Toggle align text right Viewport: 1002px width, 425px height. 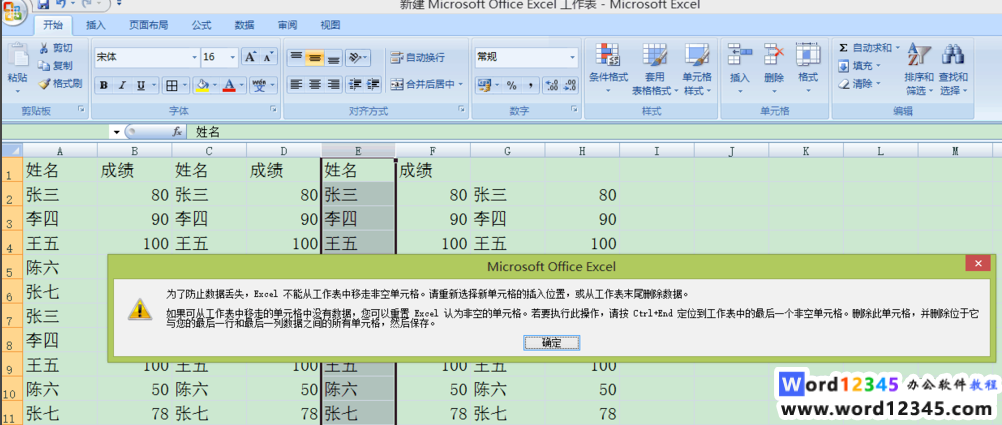(333, 84)
